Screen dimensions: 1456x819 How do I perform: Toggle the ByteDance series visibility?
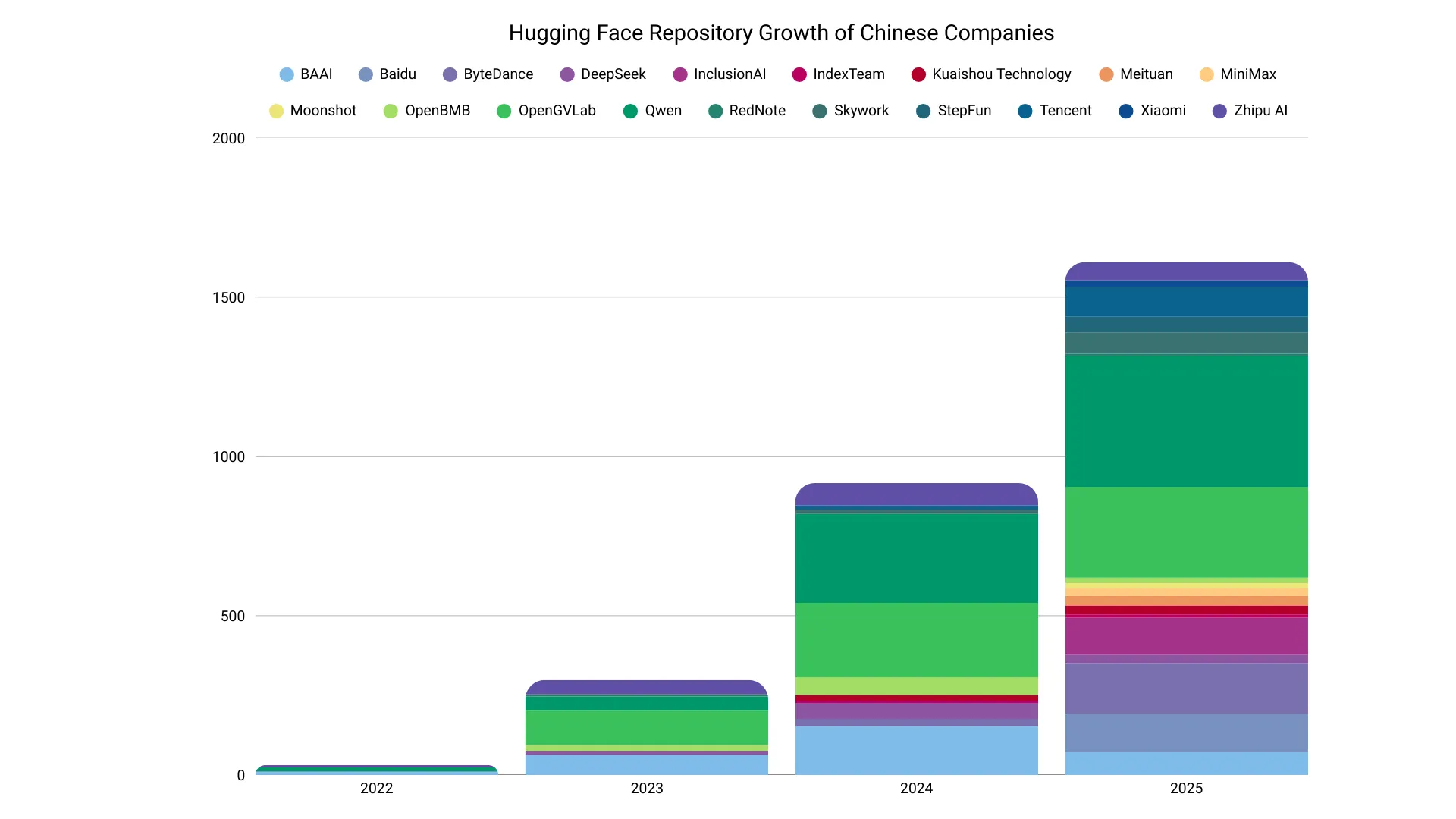pyautogui.click(x=497, y=74)
